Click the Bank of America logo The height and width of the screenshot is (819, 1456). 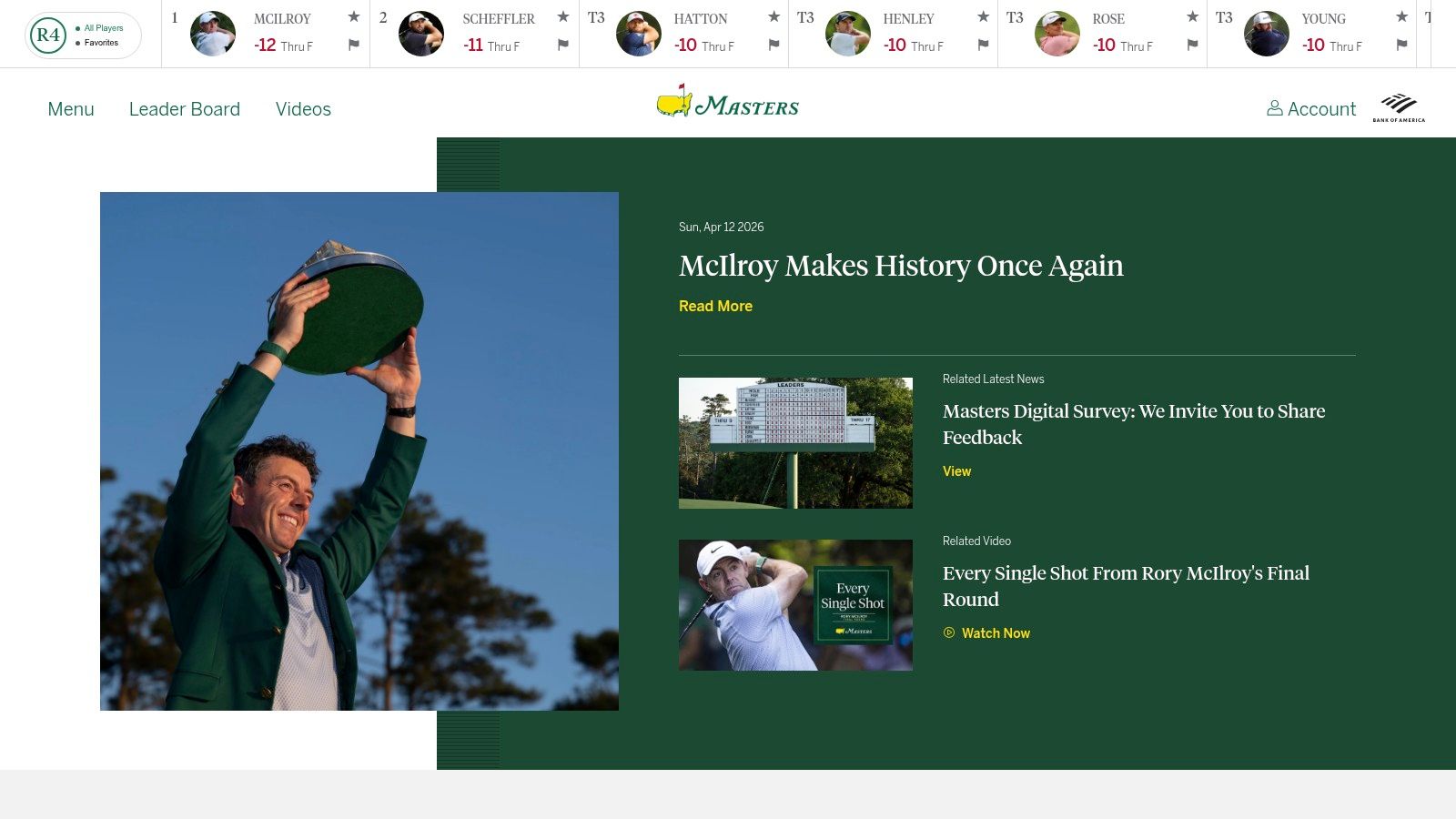(1399, 107)
